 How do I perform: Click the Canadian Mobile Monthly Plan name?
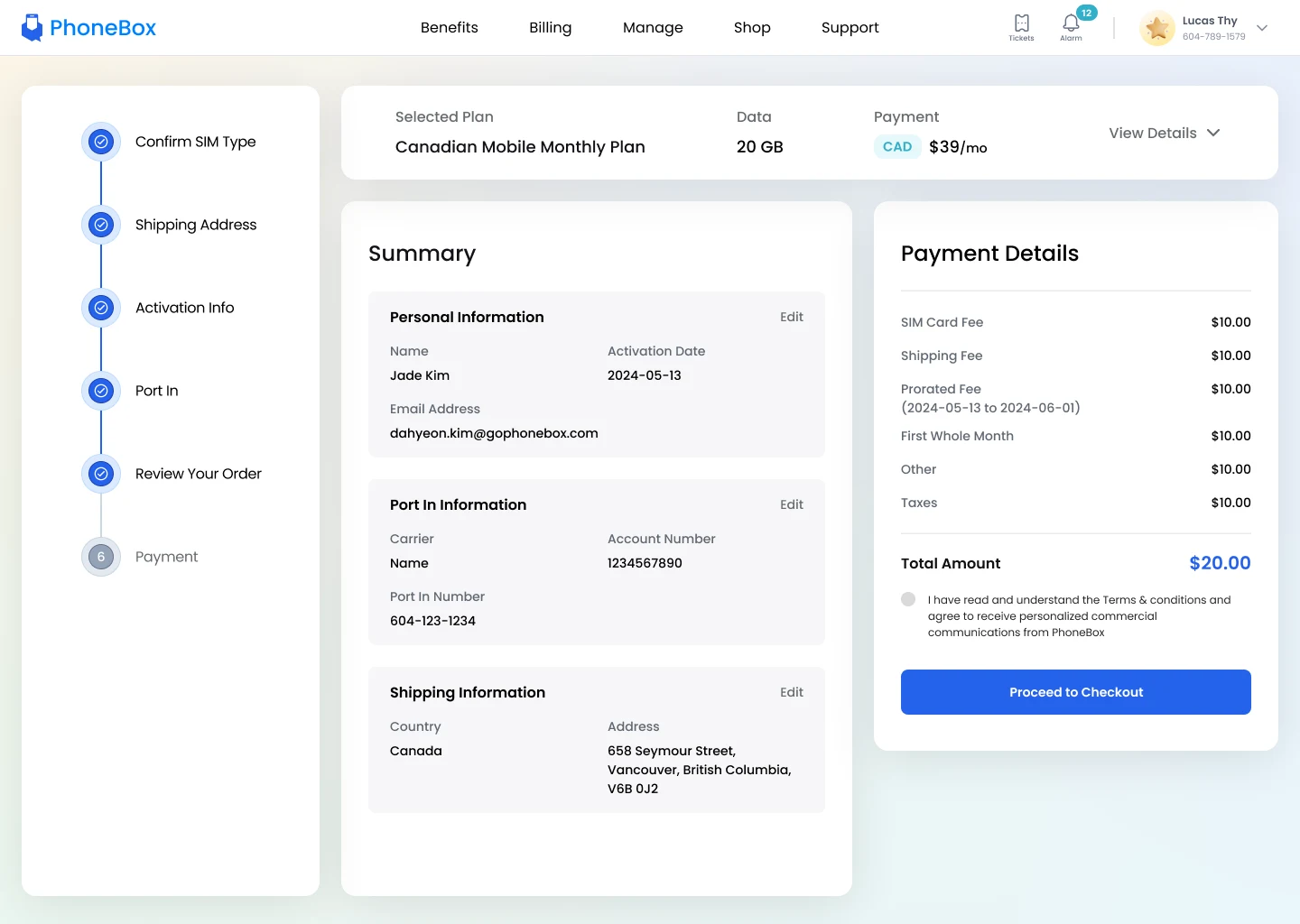click(520, 147)
